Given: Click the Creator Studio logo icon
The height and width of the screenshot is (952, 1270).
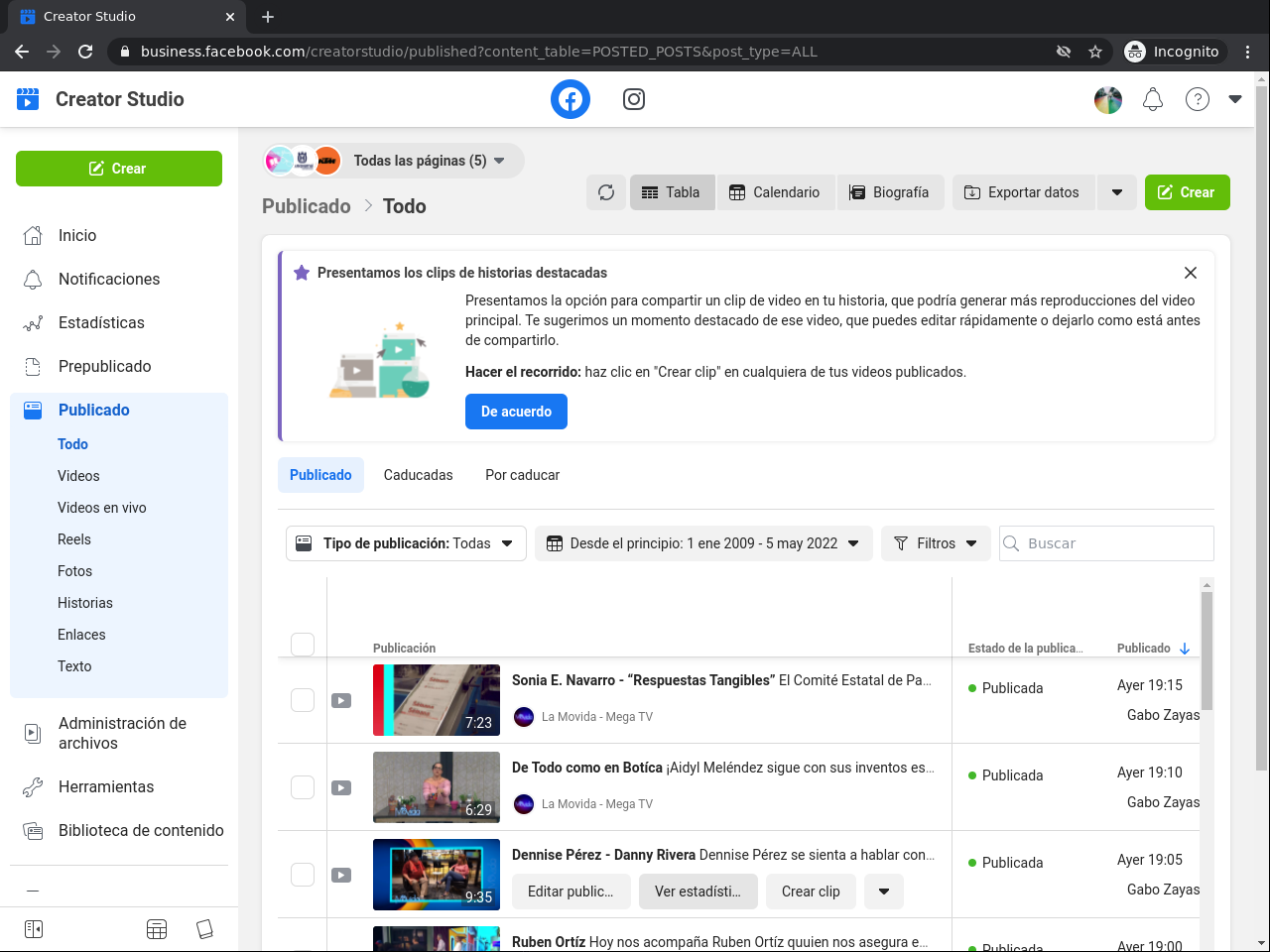Looking at the screenshot, I should click(28, 99).
